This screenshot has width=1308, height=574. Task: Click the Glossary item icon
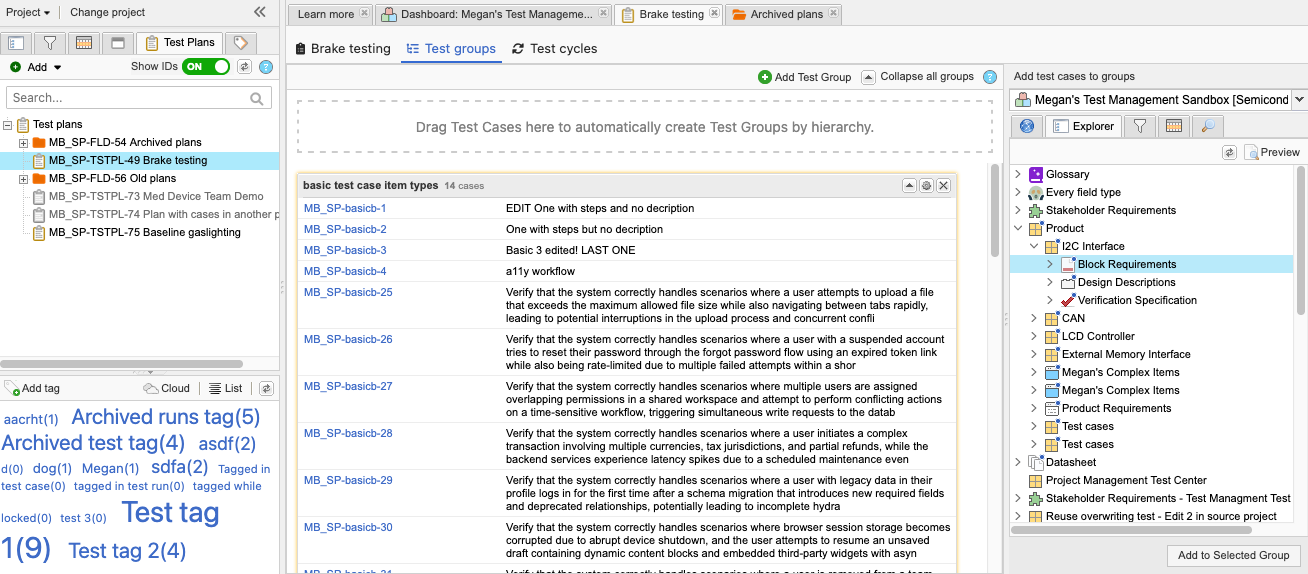pos(1036,174)
